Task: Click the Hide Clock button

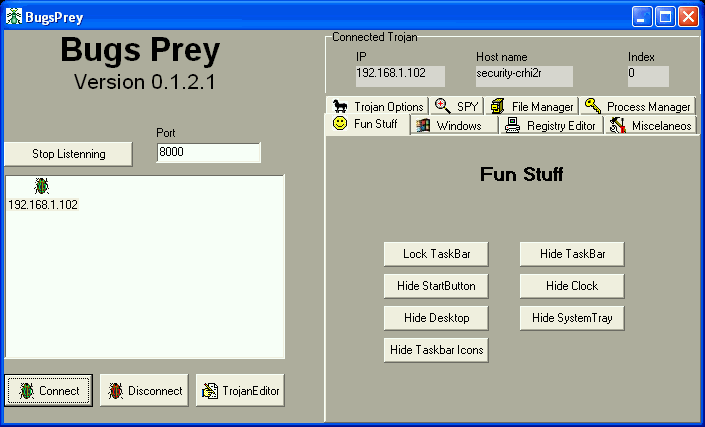Action: coord(571,286)
